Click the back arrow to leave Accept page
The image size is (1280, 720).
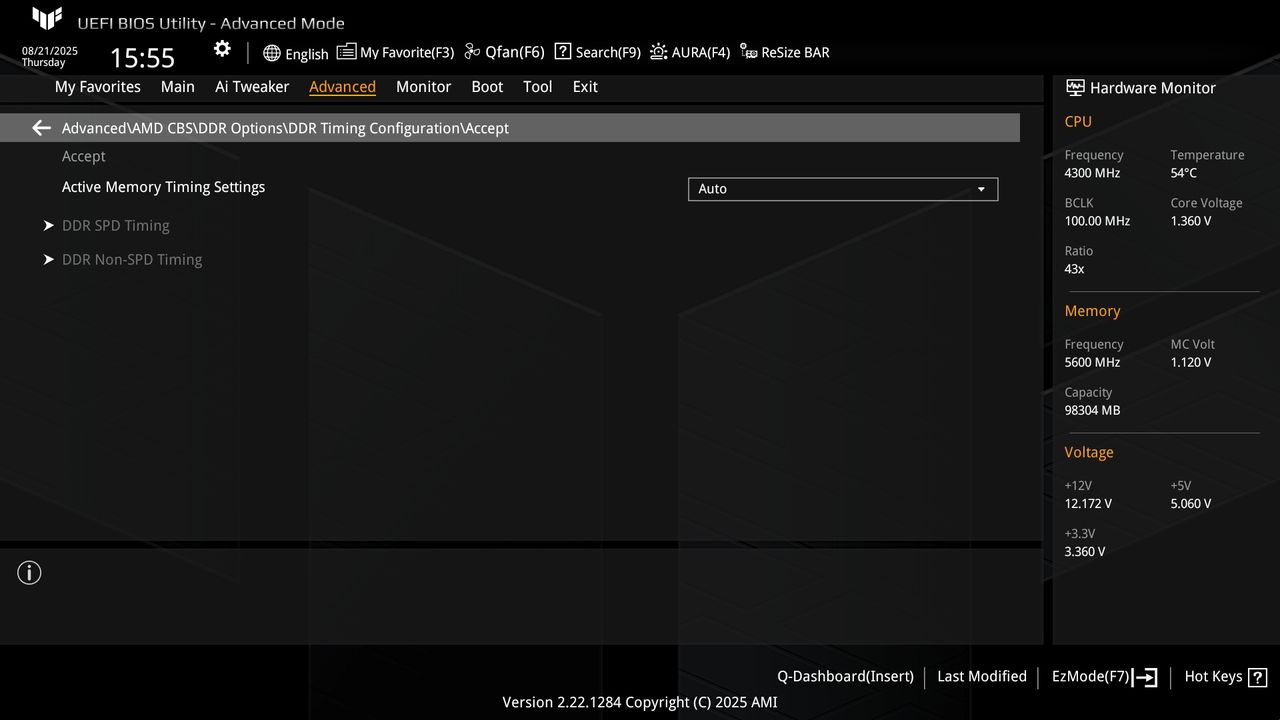click(40, 127)
